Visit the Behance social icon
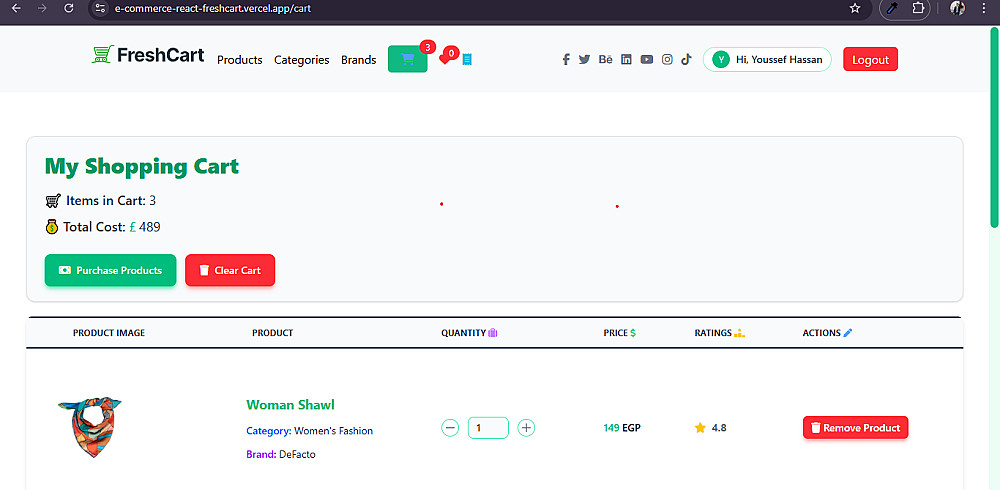This screenshot has width=1000, height=490. point(605,59)
